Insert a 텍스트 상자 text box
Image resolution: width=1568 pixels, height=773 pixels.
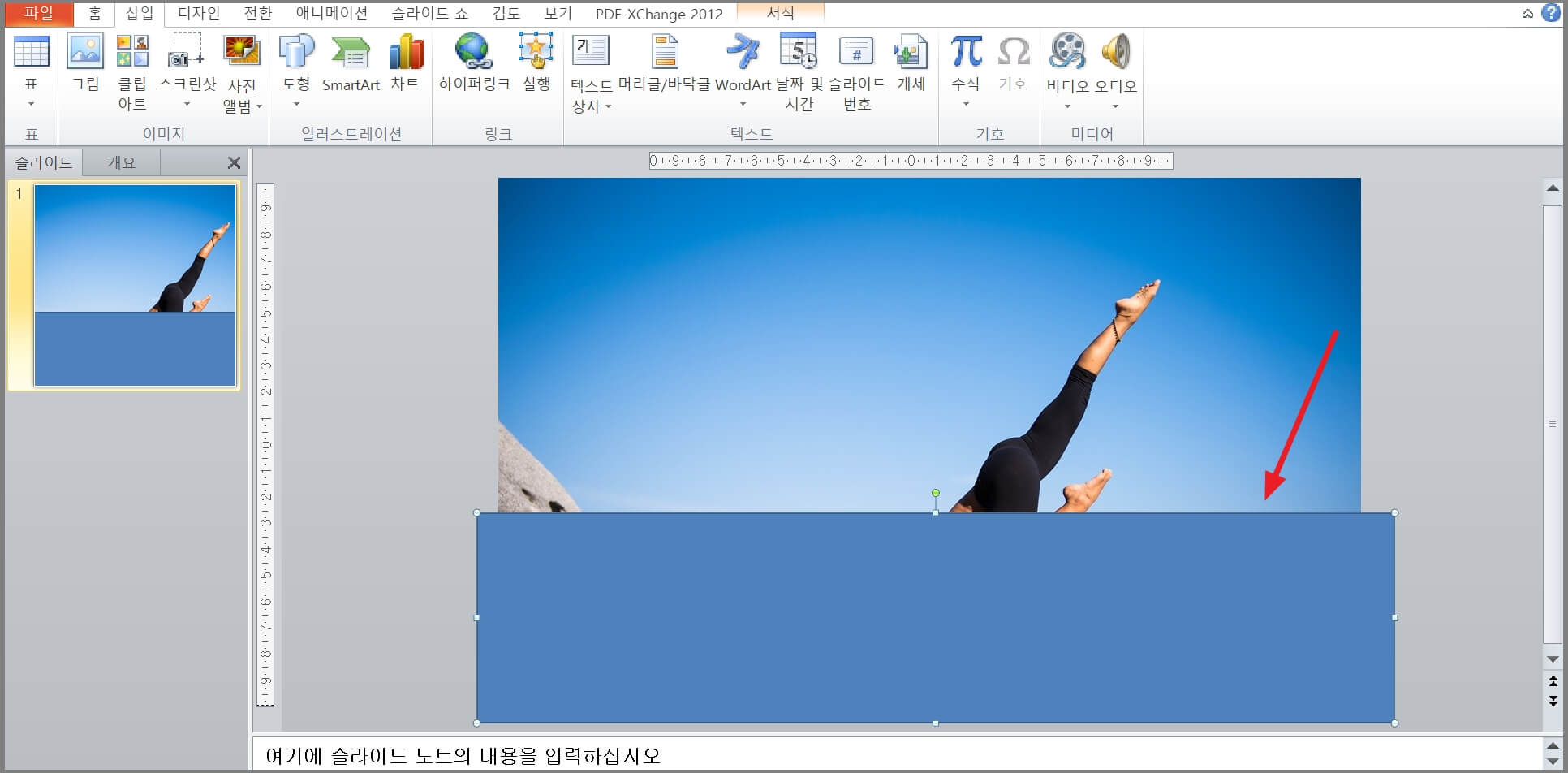click(591, 50)
